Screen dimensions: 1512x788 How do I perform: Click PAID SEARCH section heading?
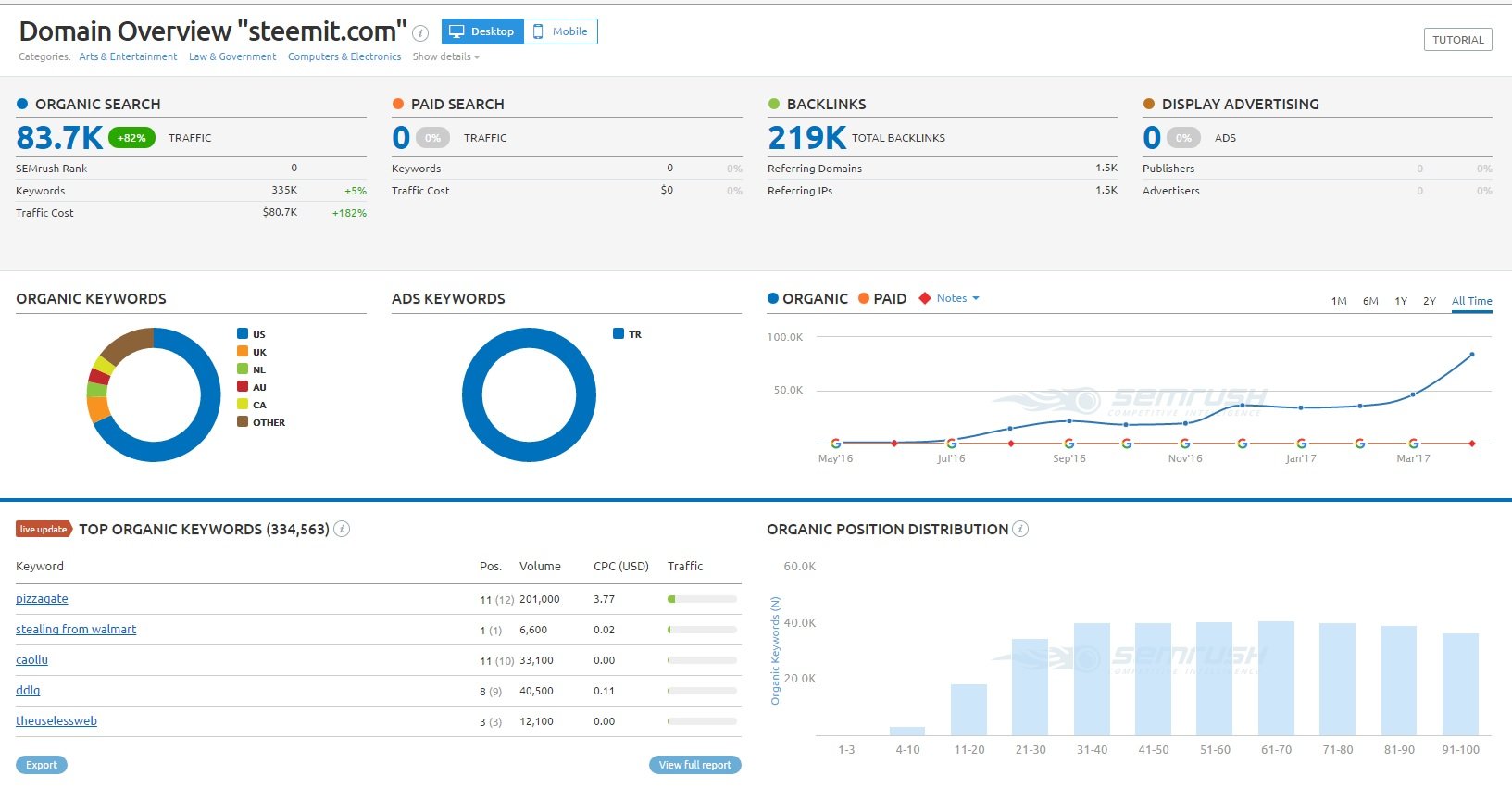pos(457,104)
